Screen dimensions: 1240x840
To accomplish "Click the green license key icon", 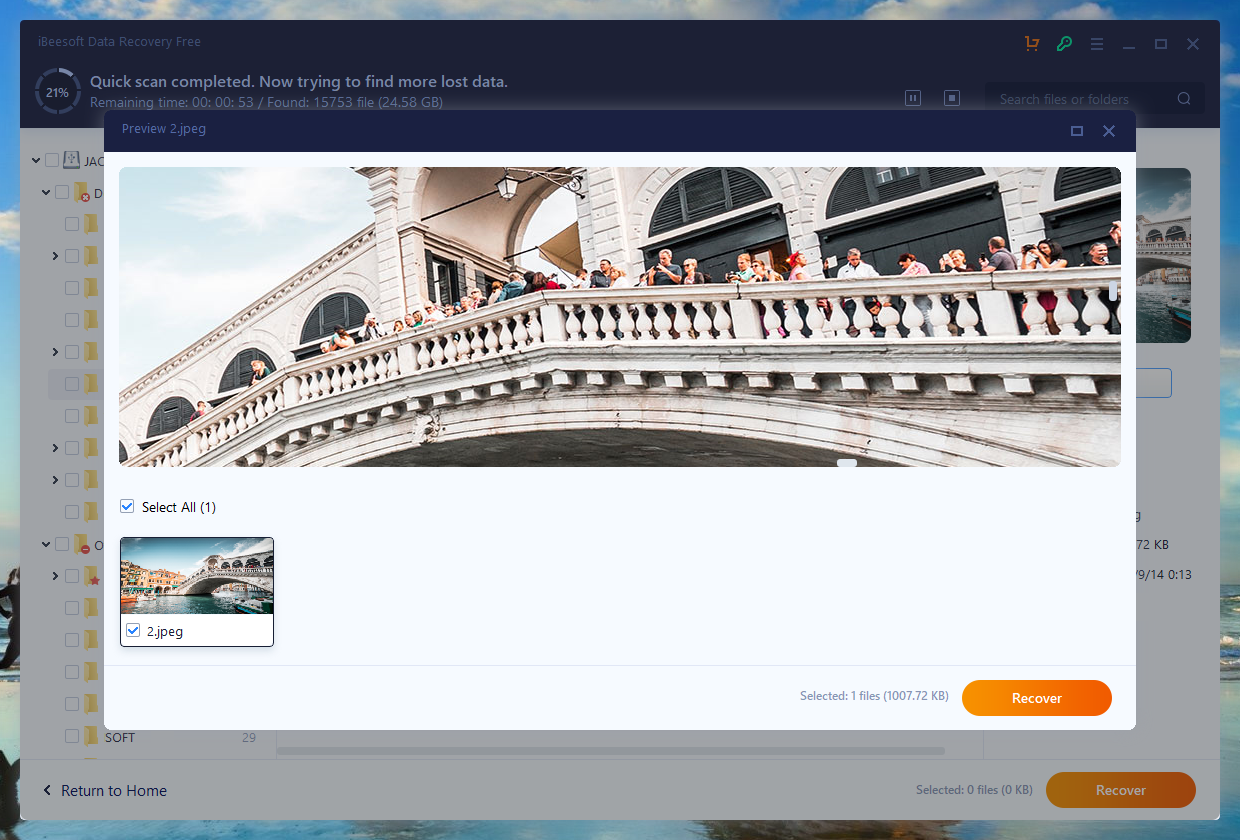I will 1064,44.
